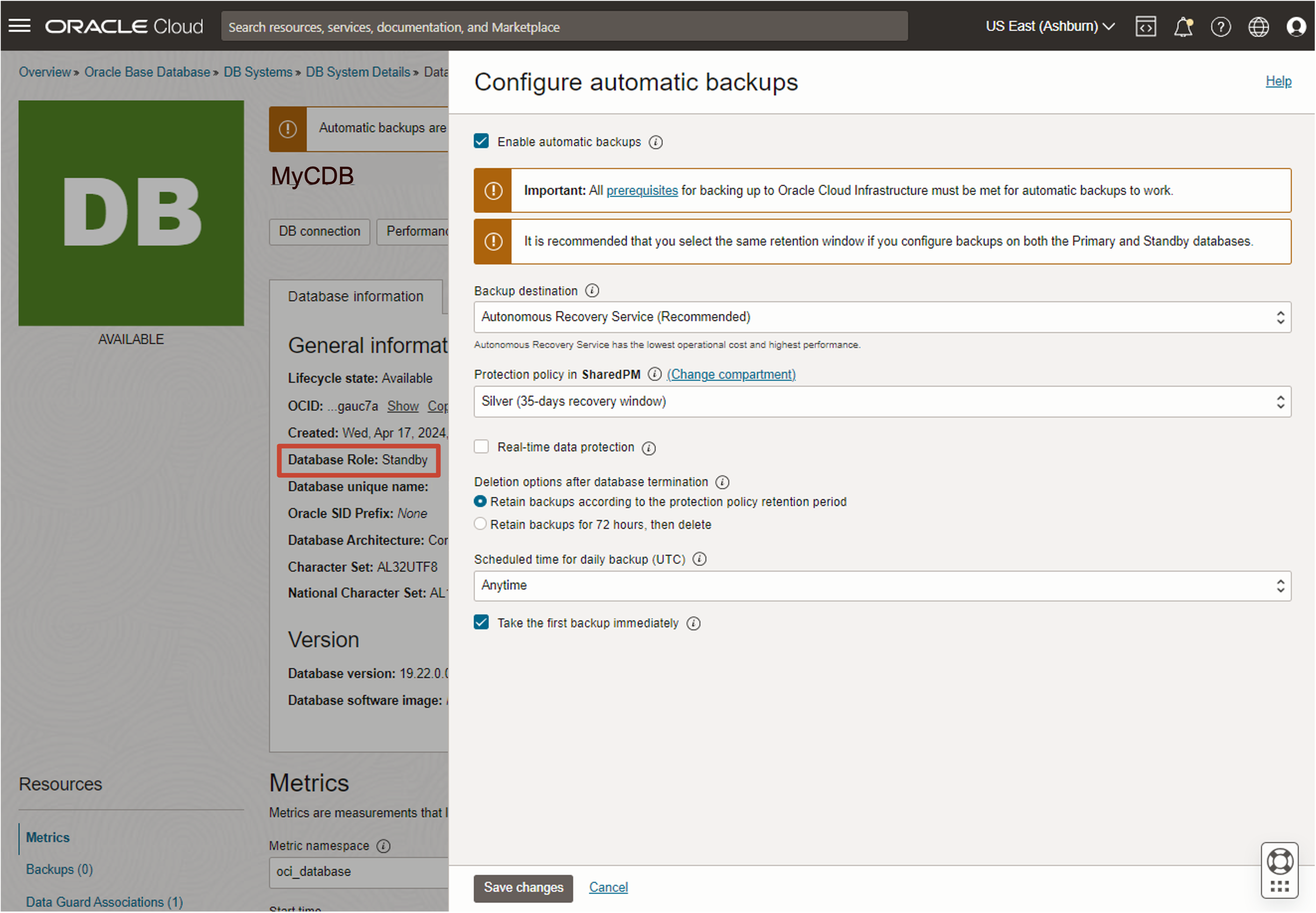The width and height of the screenshot is (1316, 913).
Task: Click in the top search resources field
Action: [564, 26]
